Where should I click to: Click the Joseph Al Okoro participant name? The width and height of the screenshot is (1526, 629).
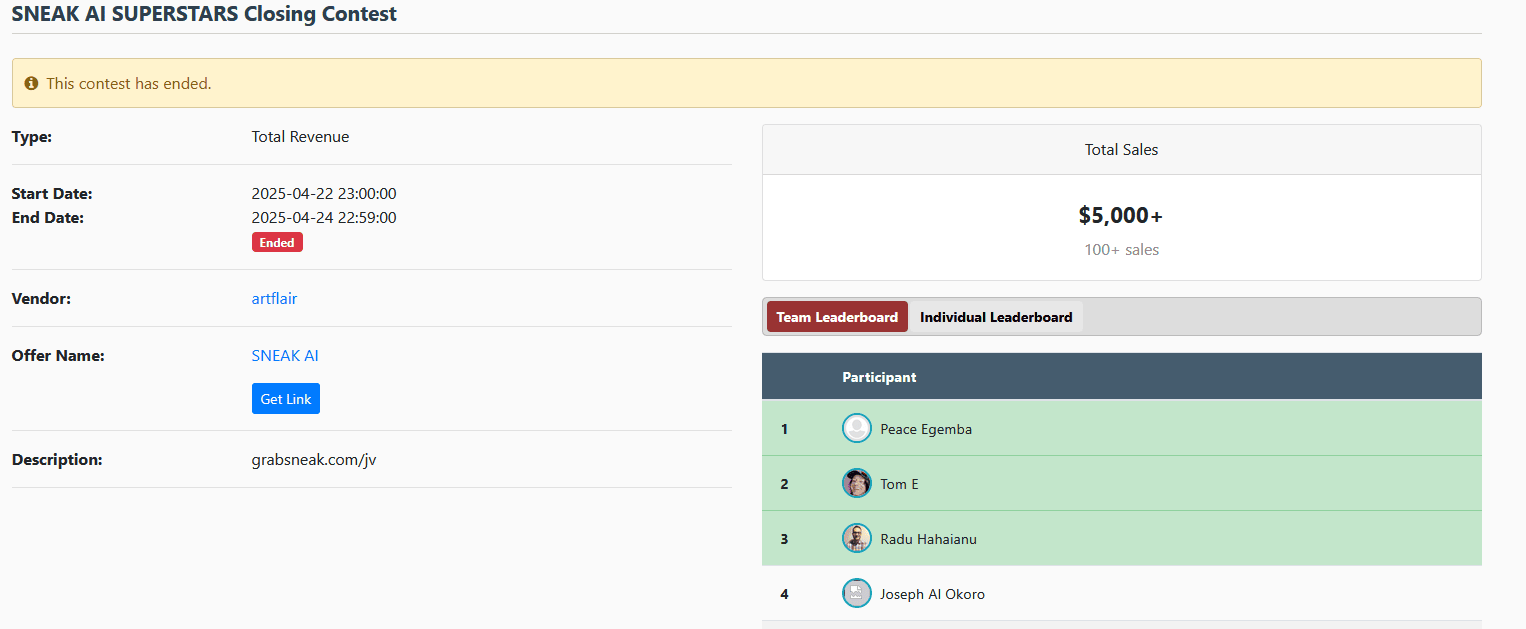[932, 594]
